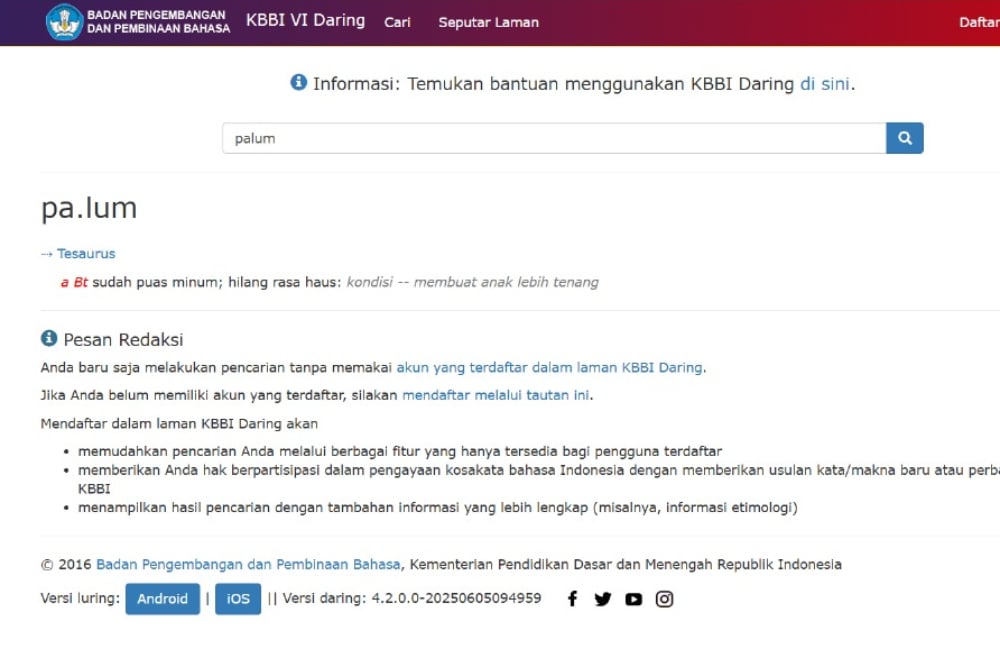This screenshot has height=667, width=1000.
Task: Click Daftar in the top navigation
Action: (x=979, y=22)
